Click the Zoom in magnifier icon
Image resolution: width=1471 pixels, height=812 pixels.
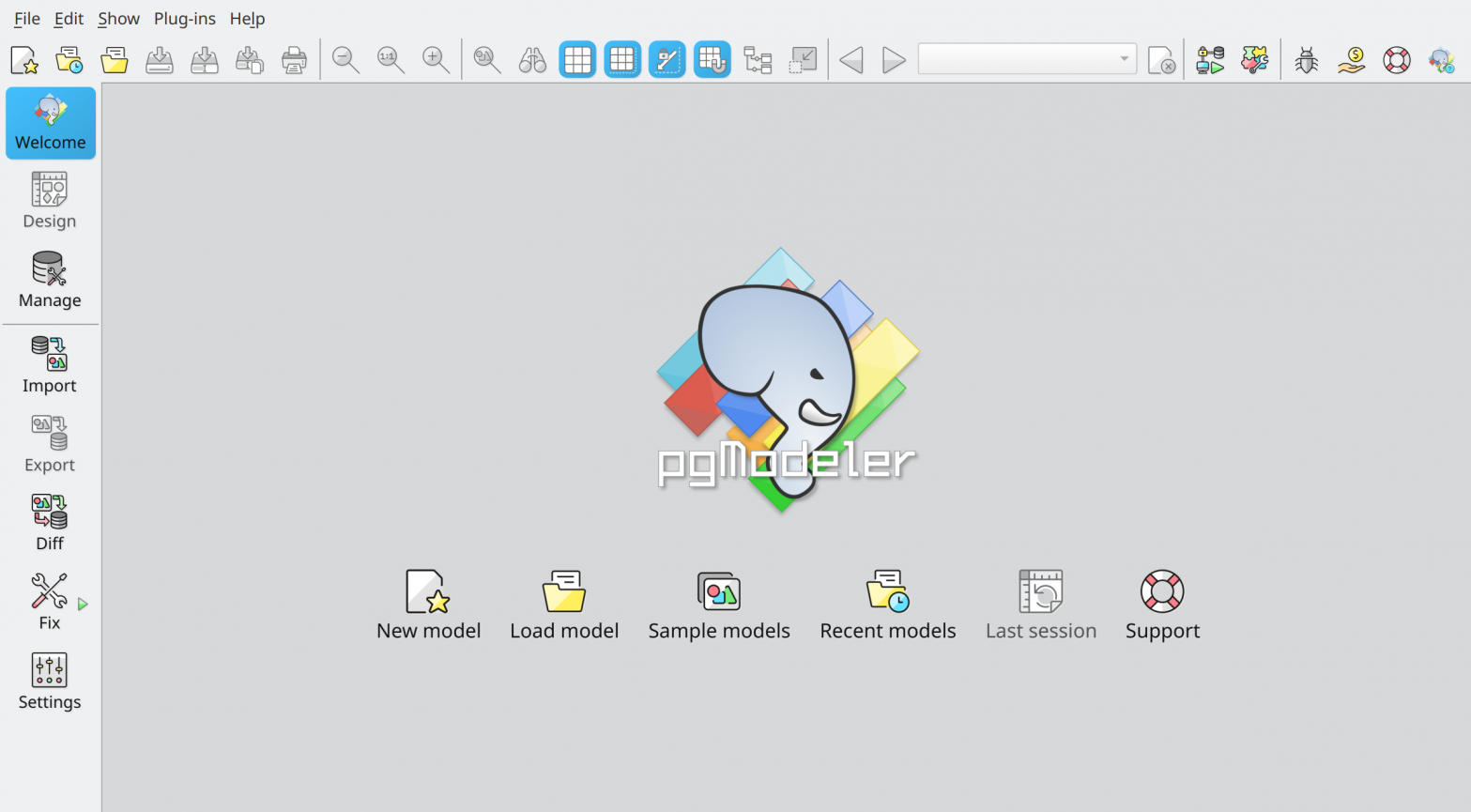[437, 60]
